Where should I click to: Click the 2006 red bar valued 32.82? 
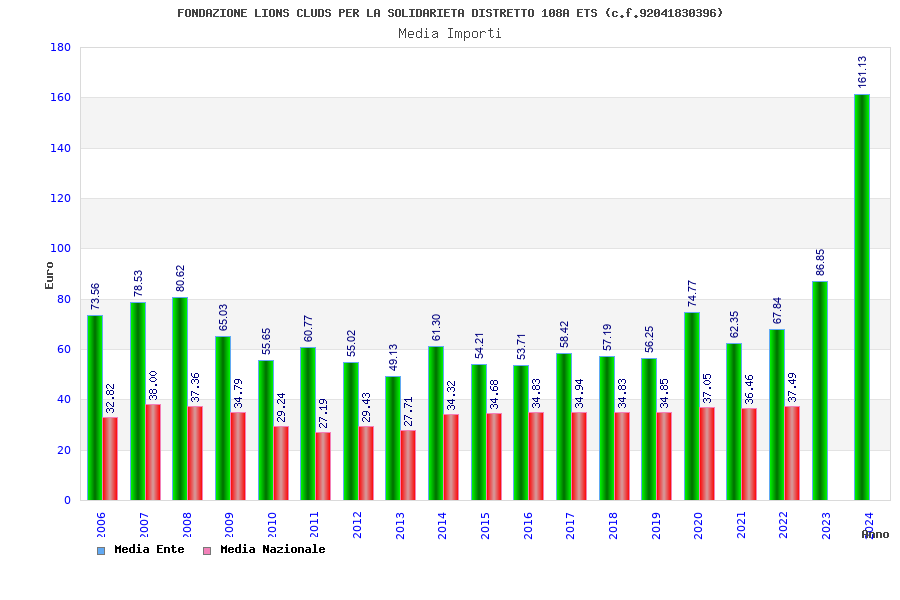pyautogui.click(x=110, y=459)
